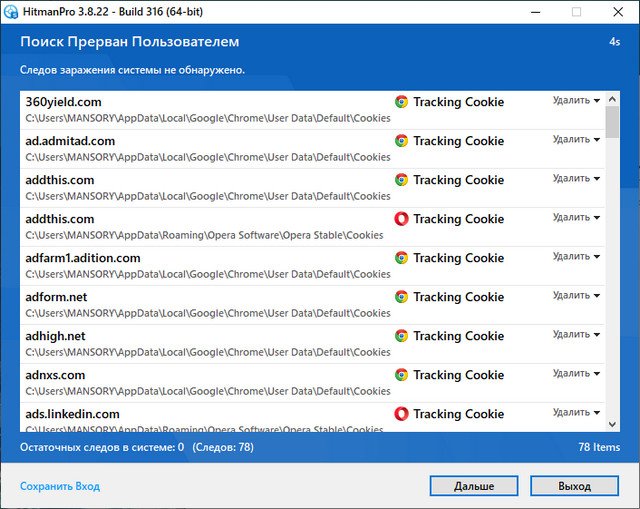
Task: Click the Остаточных следов в системе status
Action: [x=102, y=447]
